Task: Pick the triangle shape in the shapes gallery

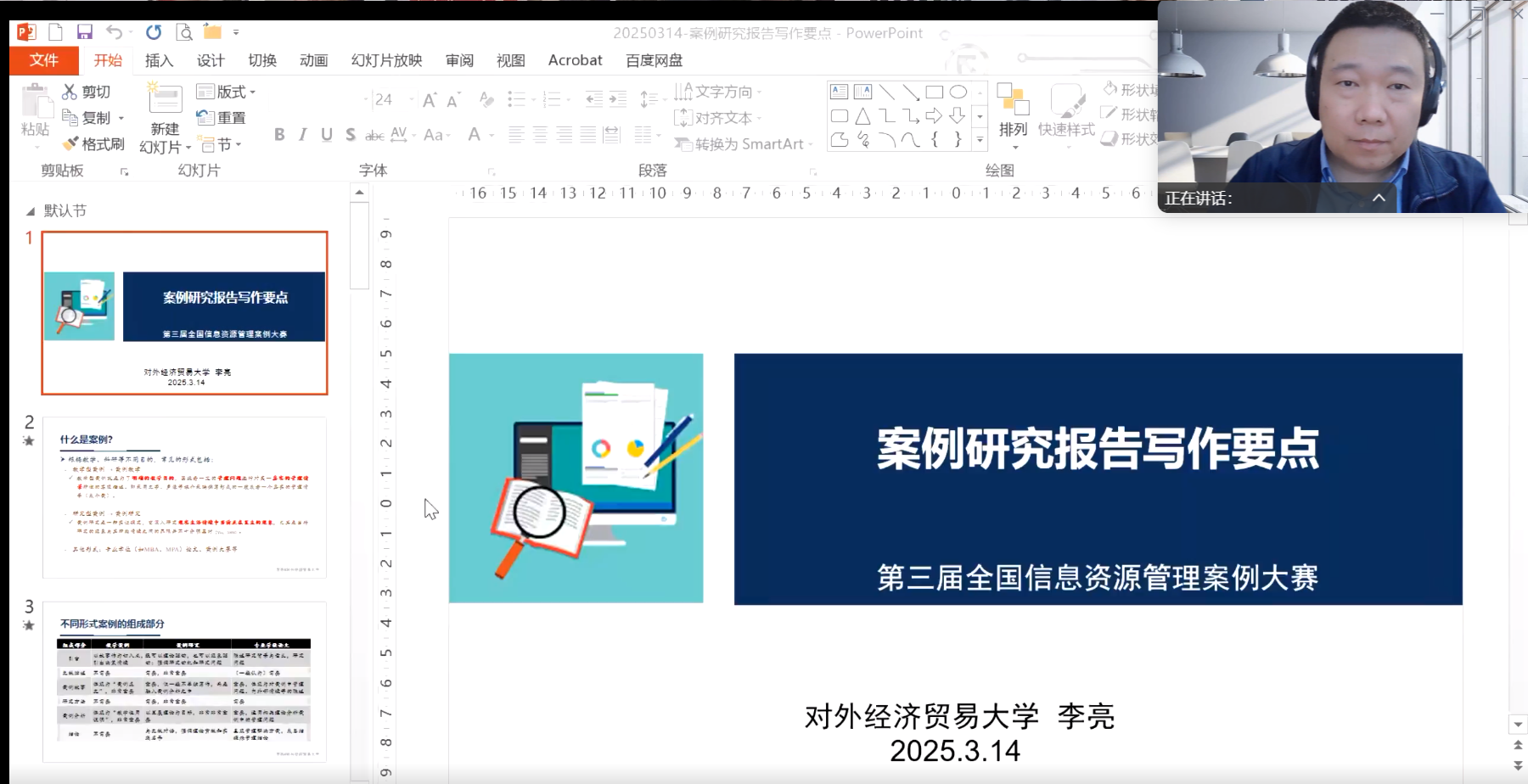Action: coord(863,116)
